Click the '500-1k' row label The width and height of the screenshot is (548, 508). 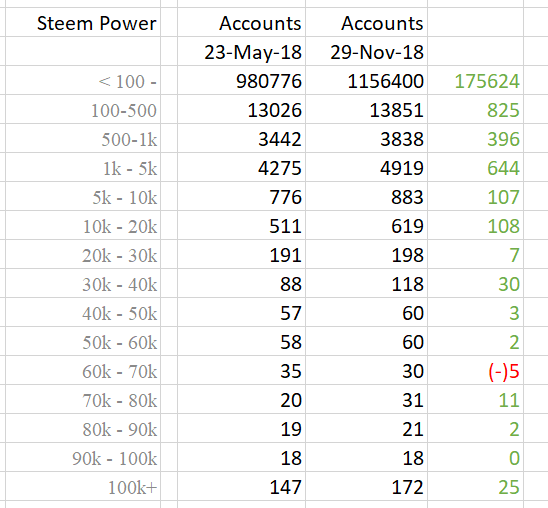pyautogui.click(x=129, y=139)
